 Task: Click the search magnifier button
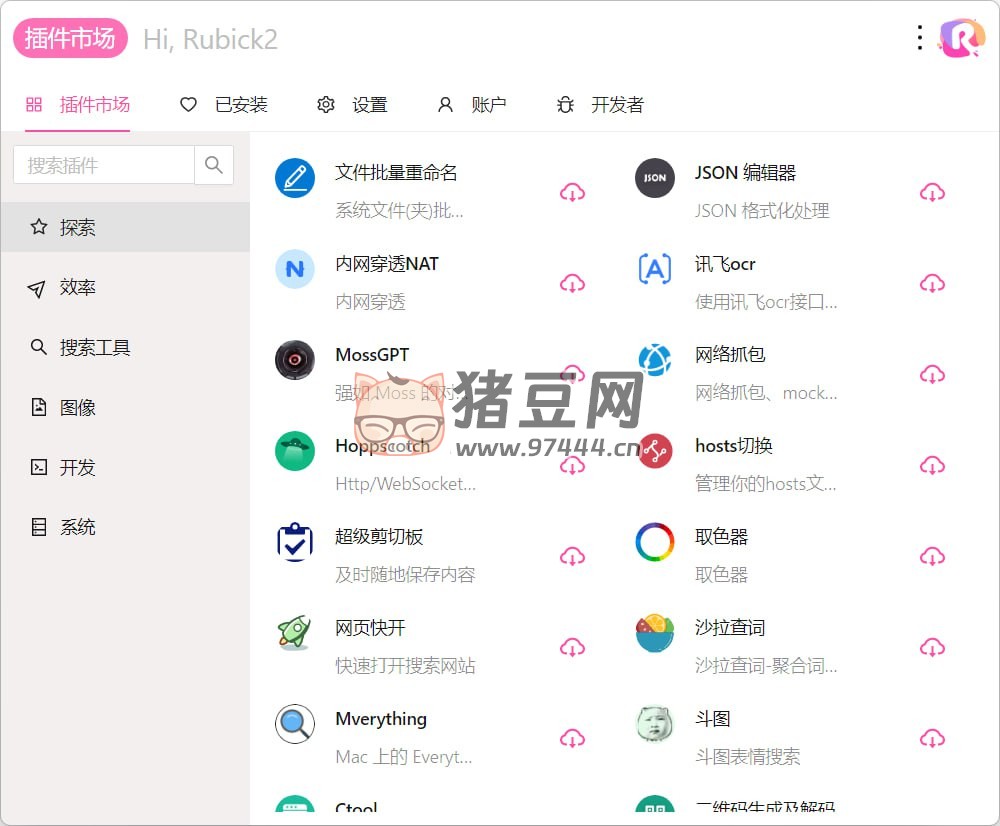214,165
